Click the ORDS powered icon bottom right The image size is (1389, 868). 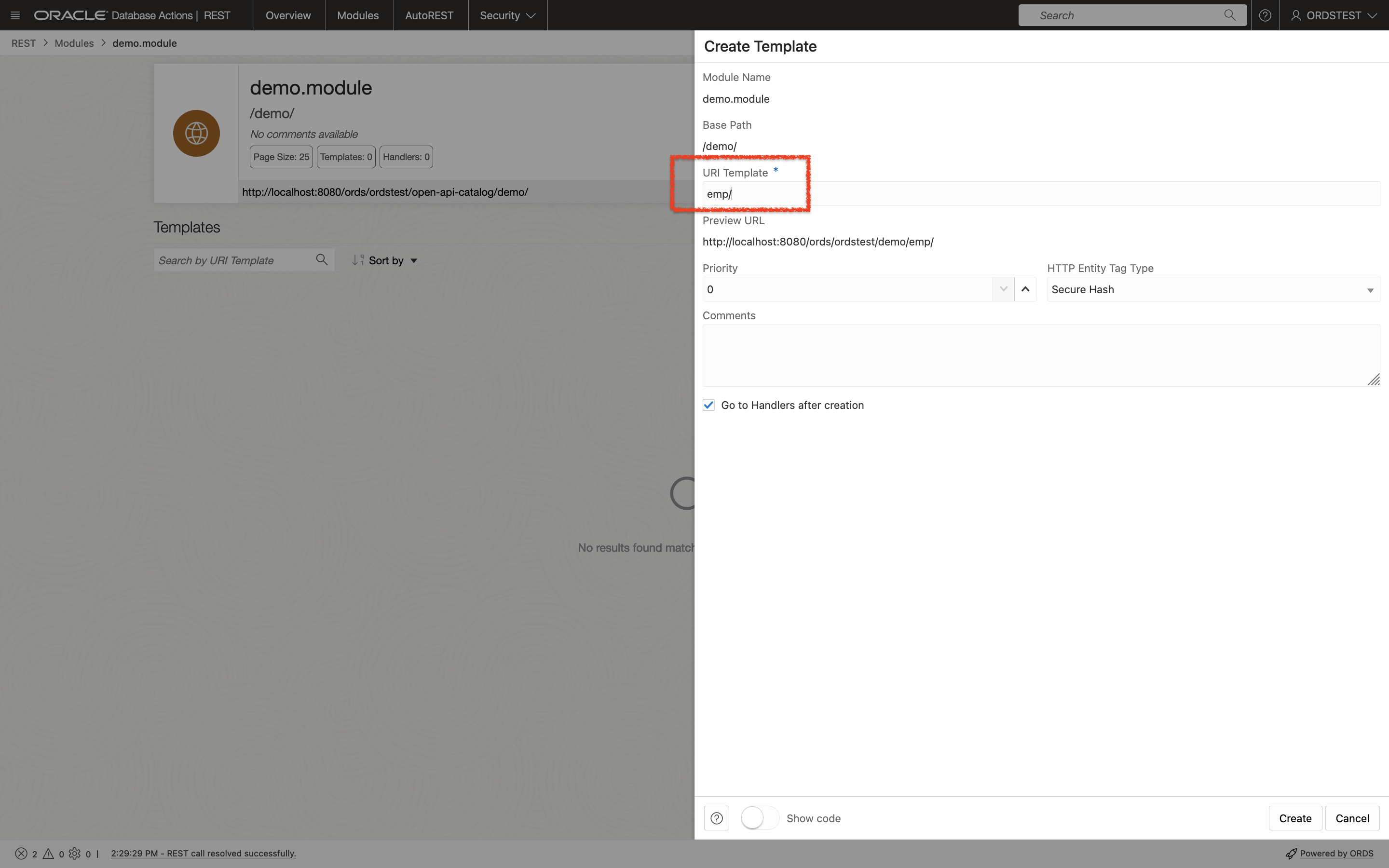click(x=1291, y=853)
